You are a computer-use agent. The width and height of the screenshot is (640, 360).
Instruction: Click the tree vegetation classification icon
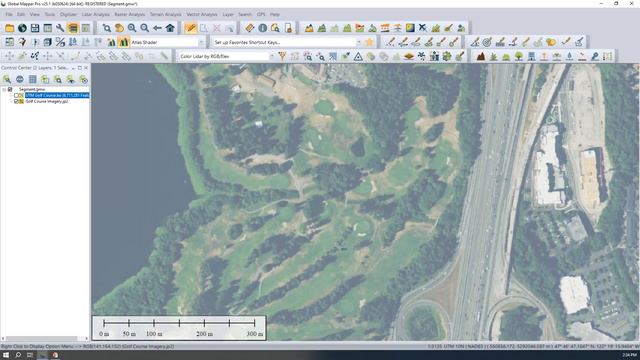click(x=519, y=56)
